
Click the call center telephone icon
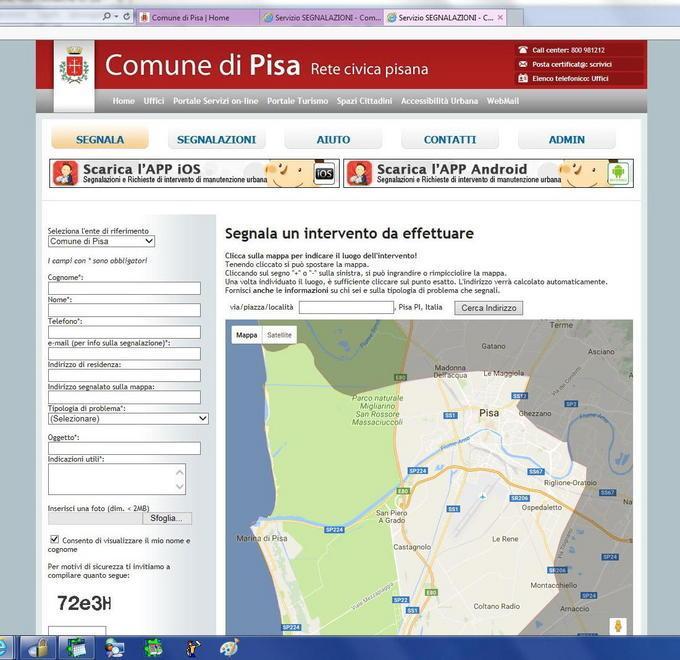click(523, 50)
